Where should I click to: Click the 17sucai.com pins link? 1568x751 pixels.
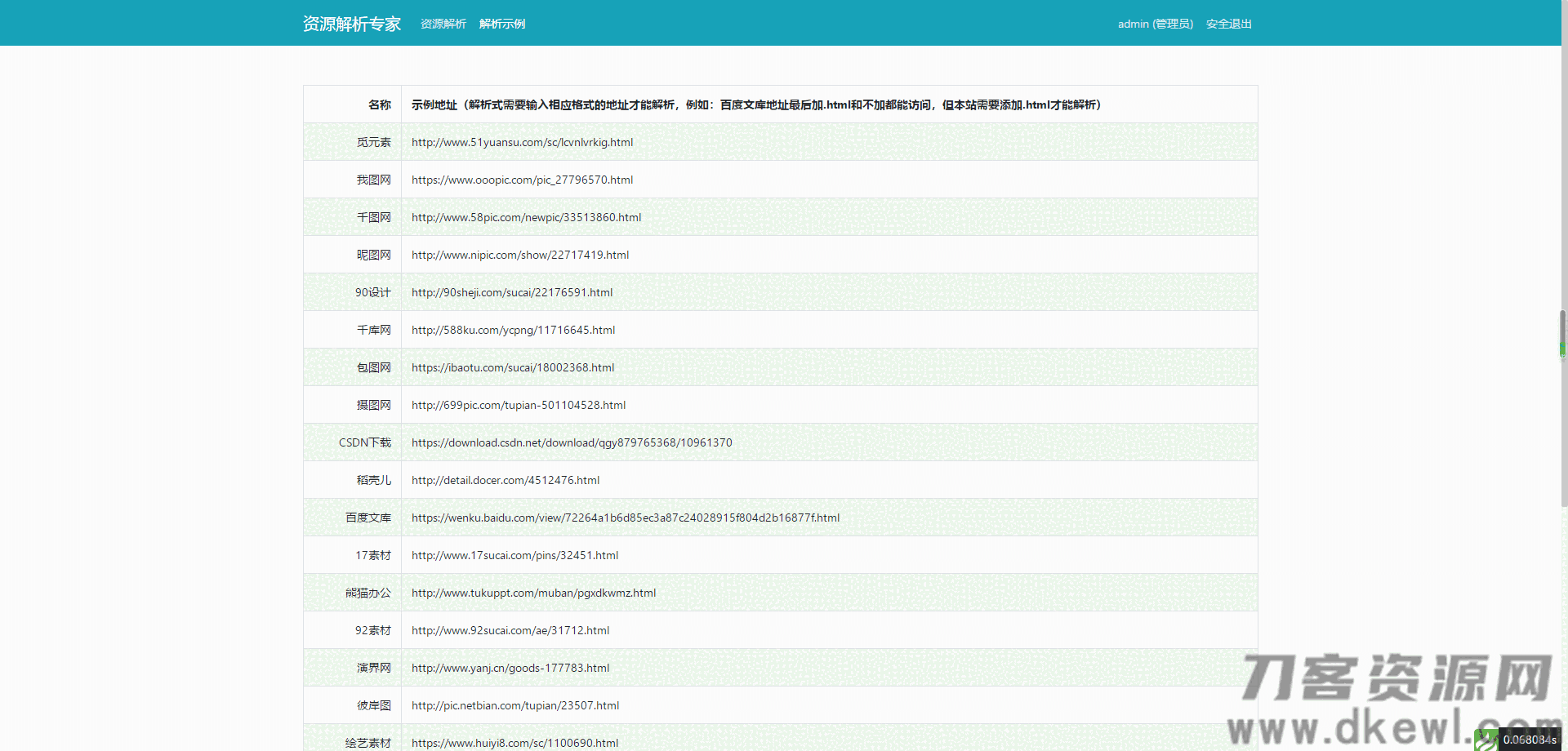[x=514, y=555]
